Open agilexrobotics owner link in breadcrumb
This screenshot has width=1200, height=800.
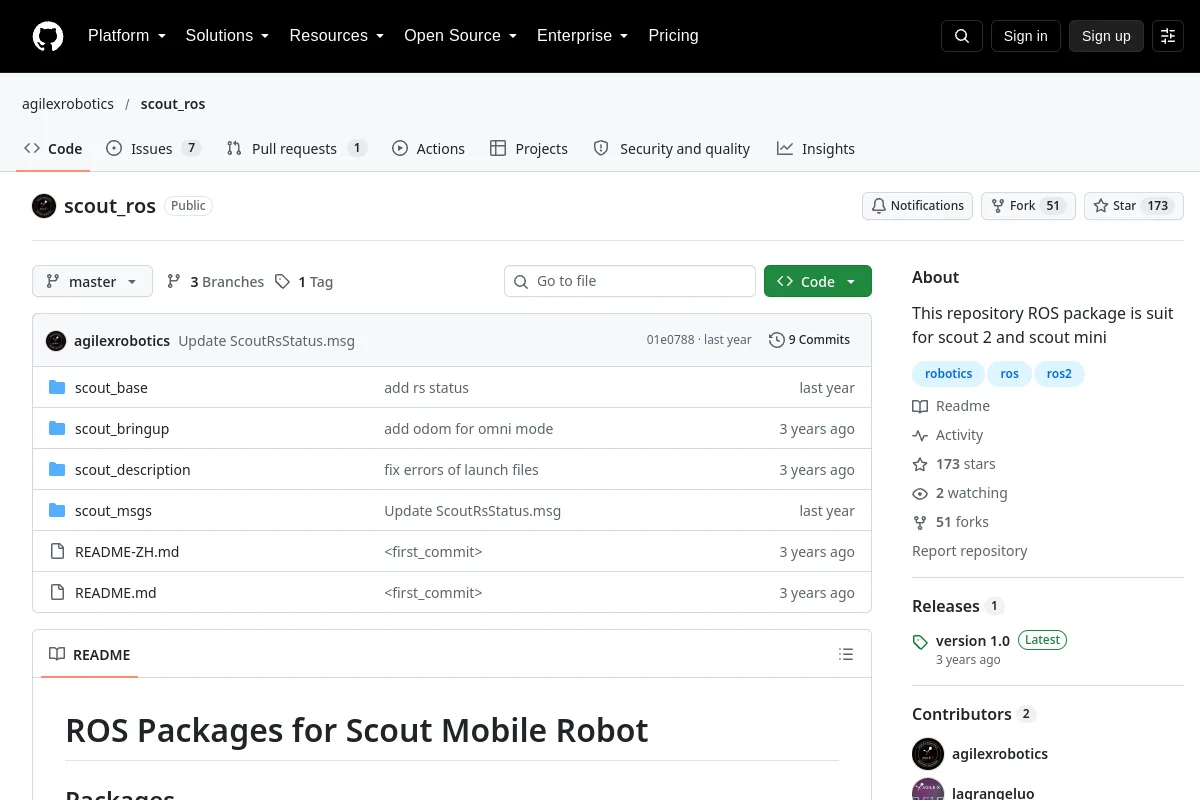pos(68,104)
